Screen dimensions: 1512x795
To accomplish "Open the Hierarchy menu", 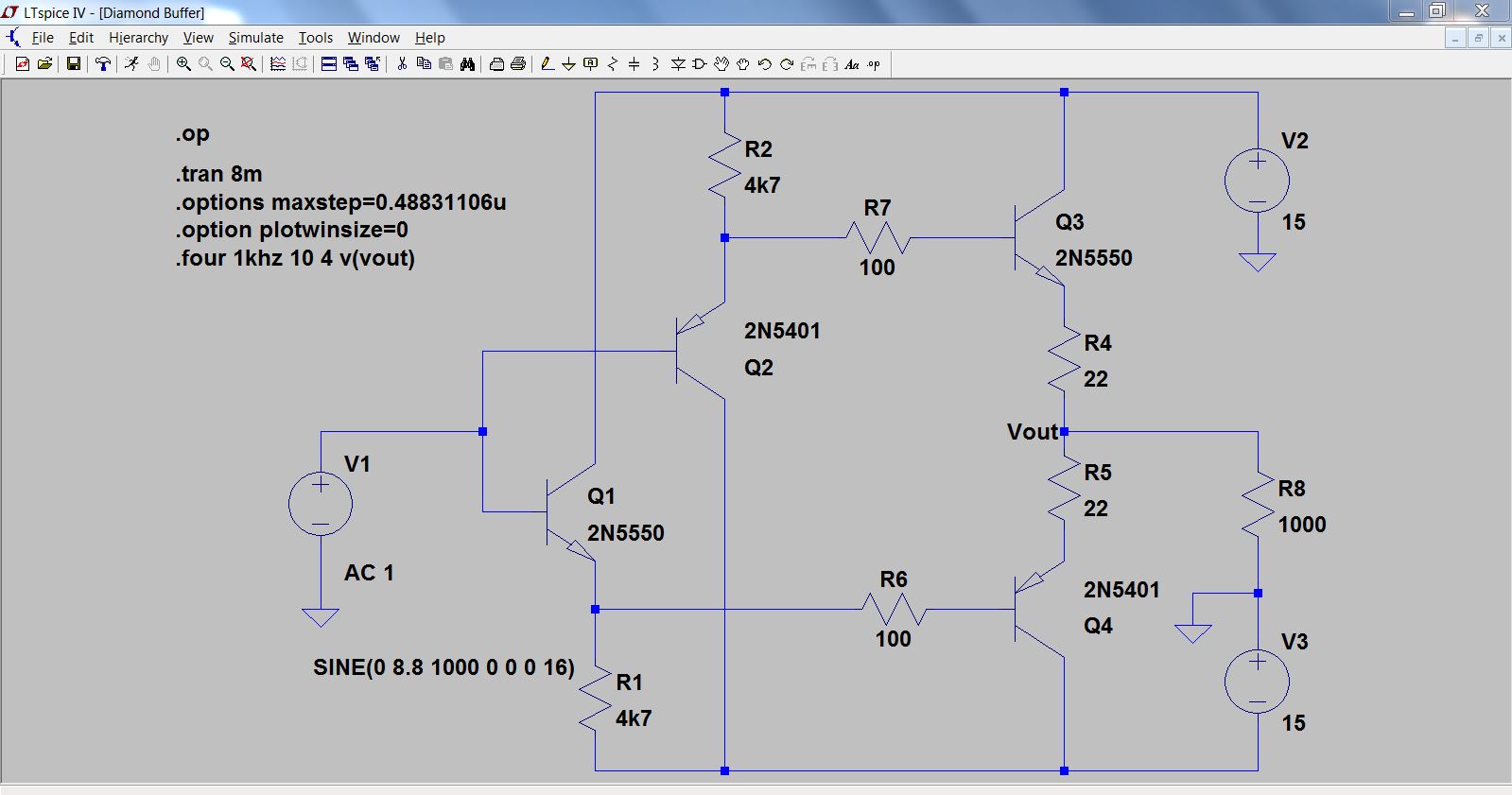I will [138, 38].
